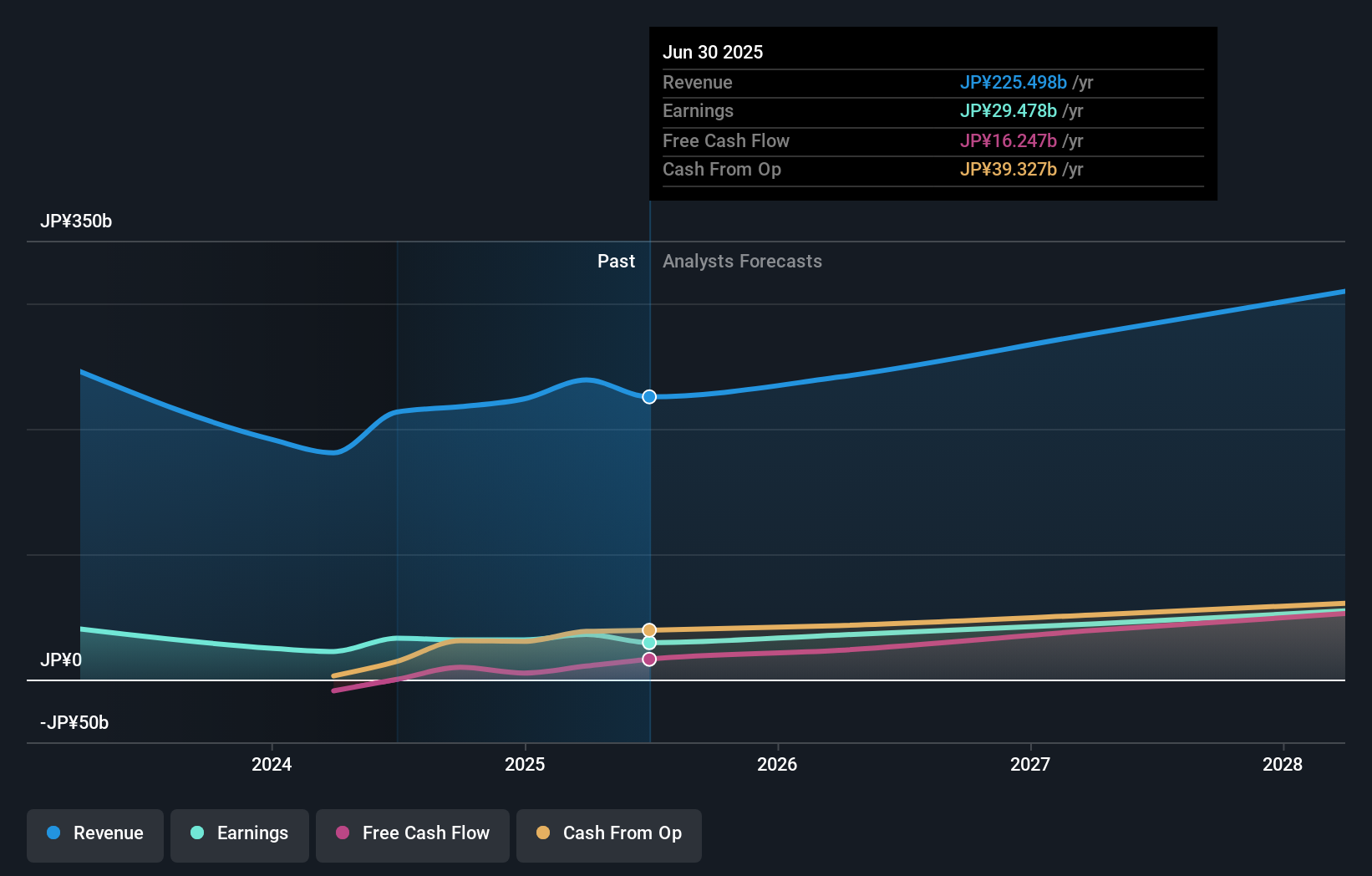Click the 2028 x-axis label

coord(1283,764)
